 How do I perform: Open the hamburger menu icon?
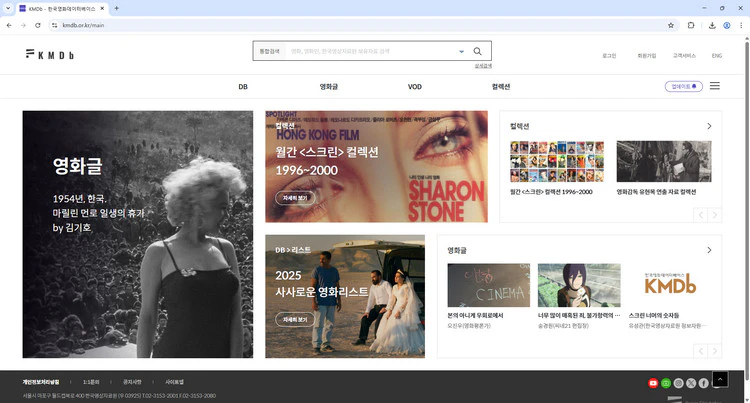715,87
